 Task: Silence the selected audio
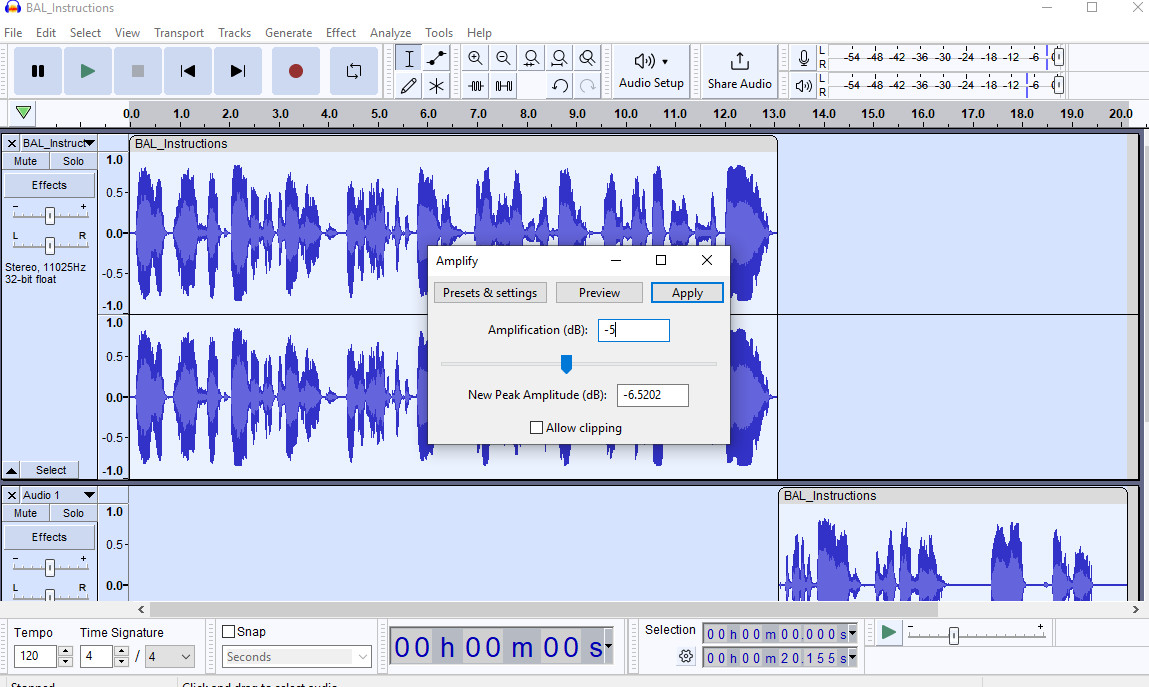(x=503, y=85)
